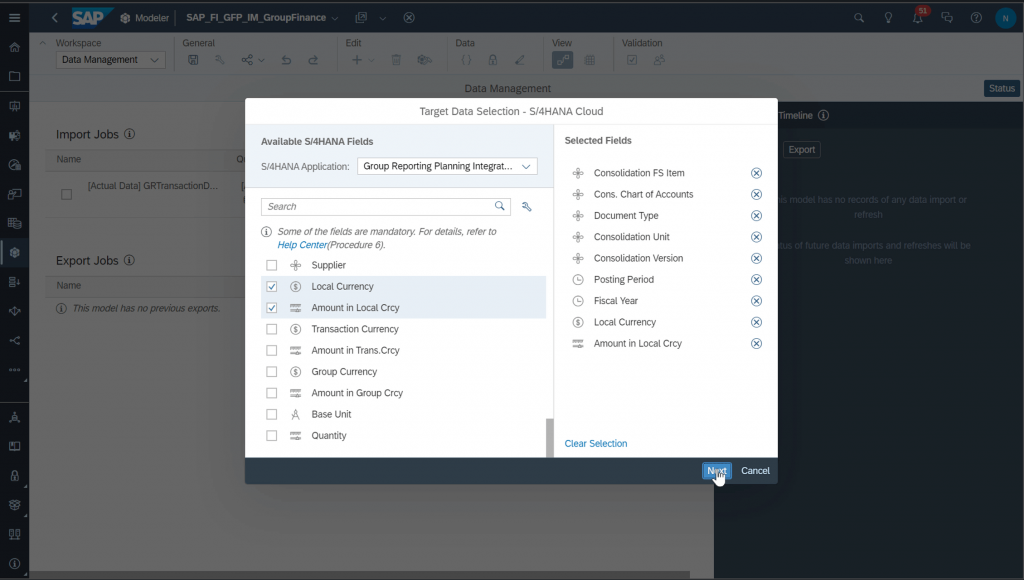Screen dimensions: 1024x580
Task: Check the Amount in Trans.Crcy checkbox
Action: point(272,351)
